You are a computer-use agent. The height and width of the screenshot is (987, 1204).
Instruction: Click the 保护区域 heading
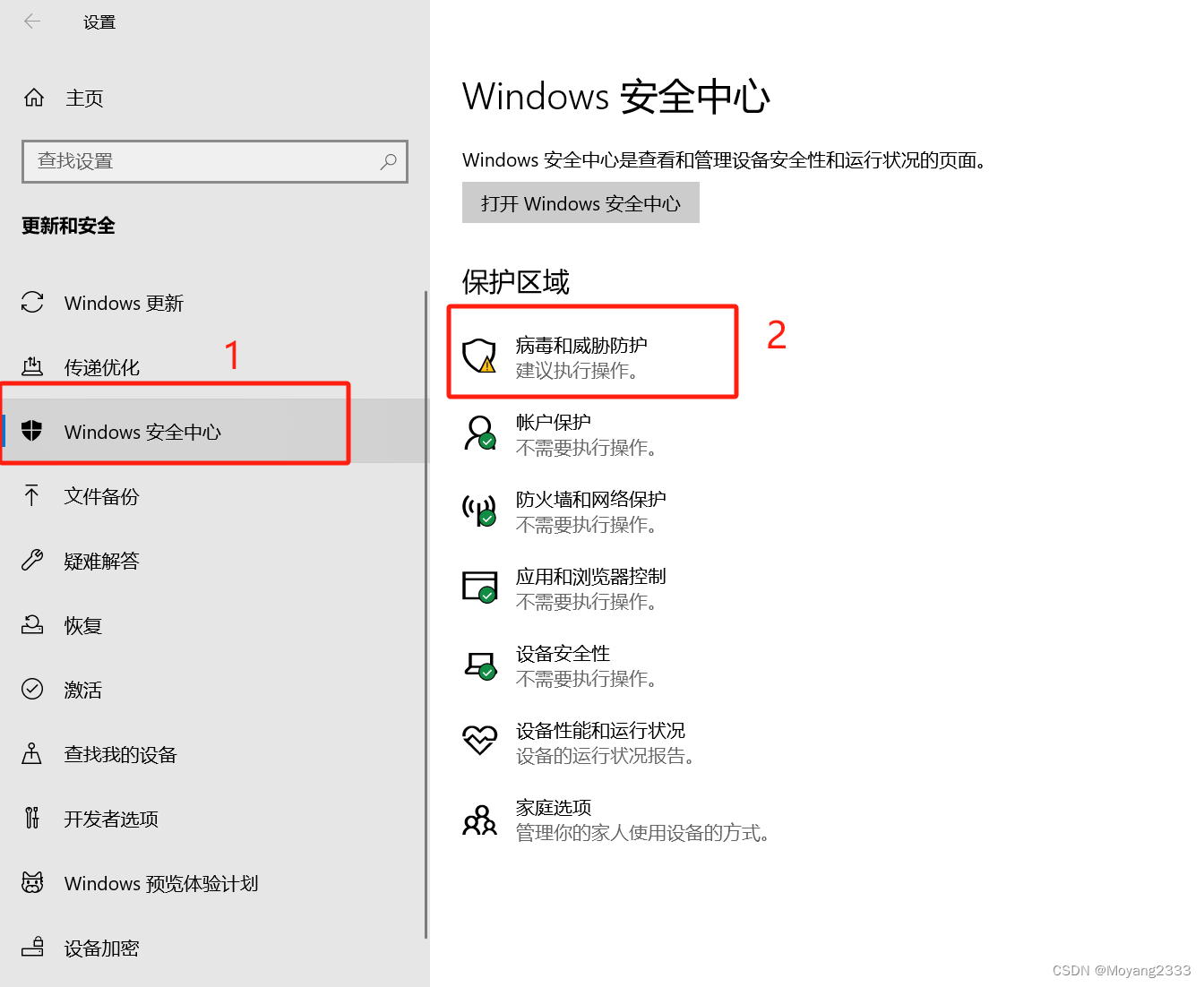tap(516, 282)
